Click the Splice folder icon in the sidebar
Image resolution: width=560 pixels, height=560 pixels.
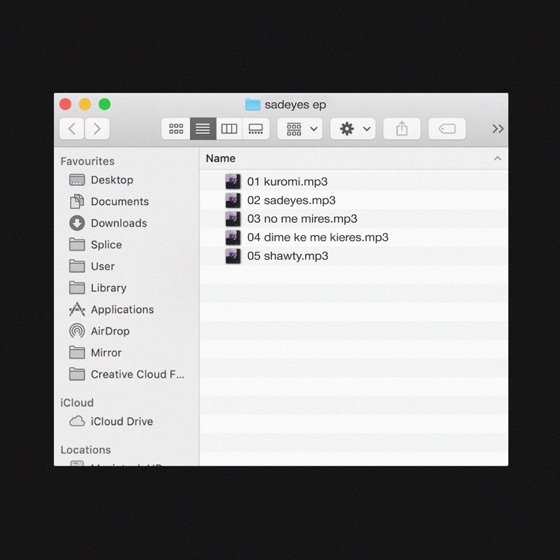pos(77,245)
